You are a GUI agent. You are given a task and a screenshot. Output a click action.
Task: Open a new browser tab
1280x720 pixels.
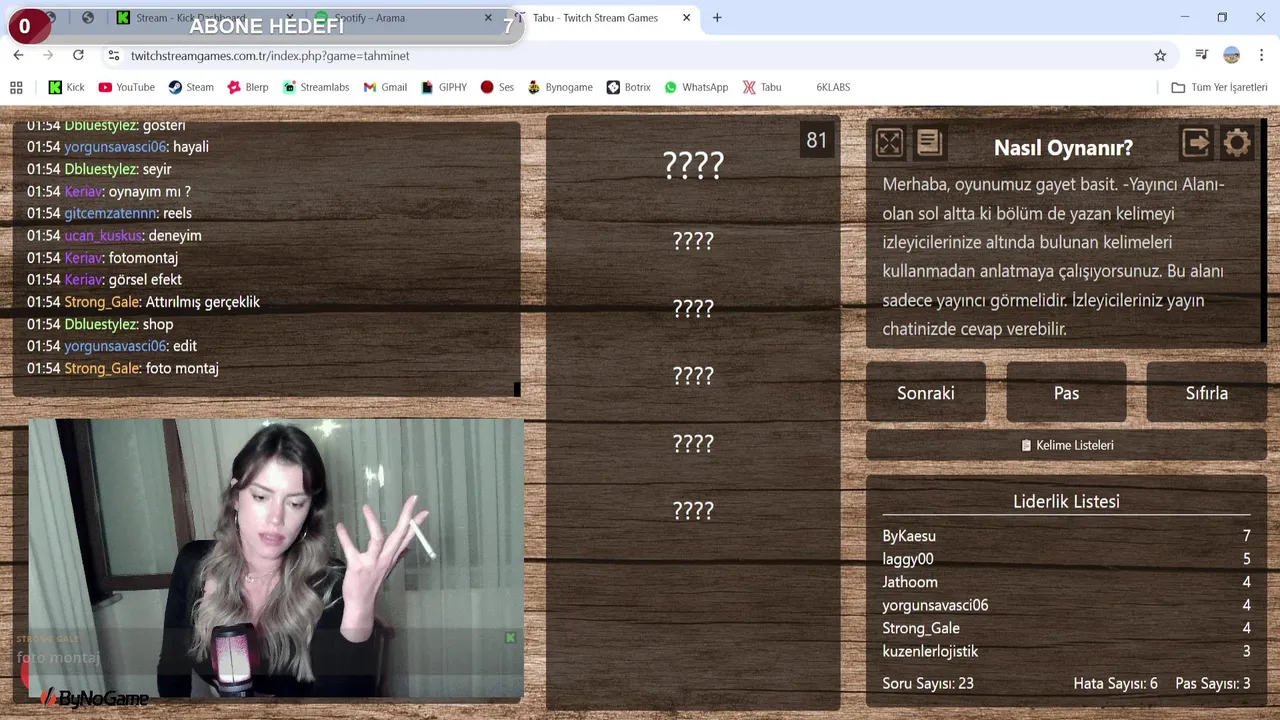[x=717, y=17]
